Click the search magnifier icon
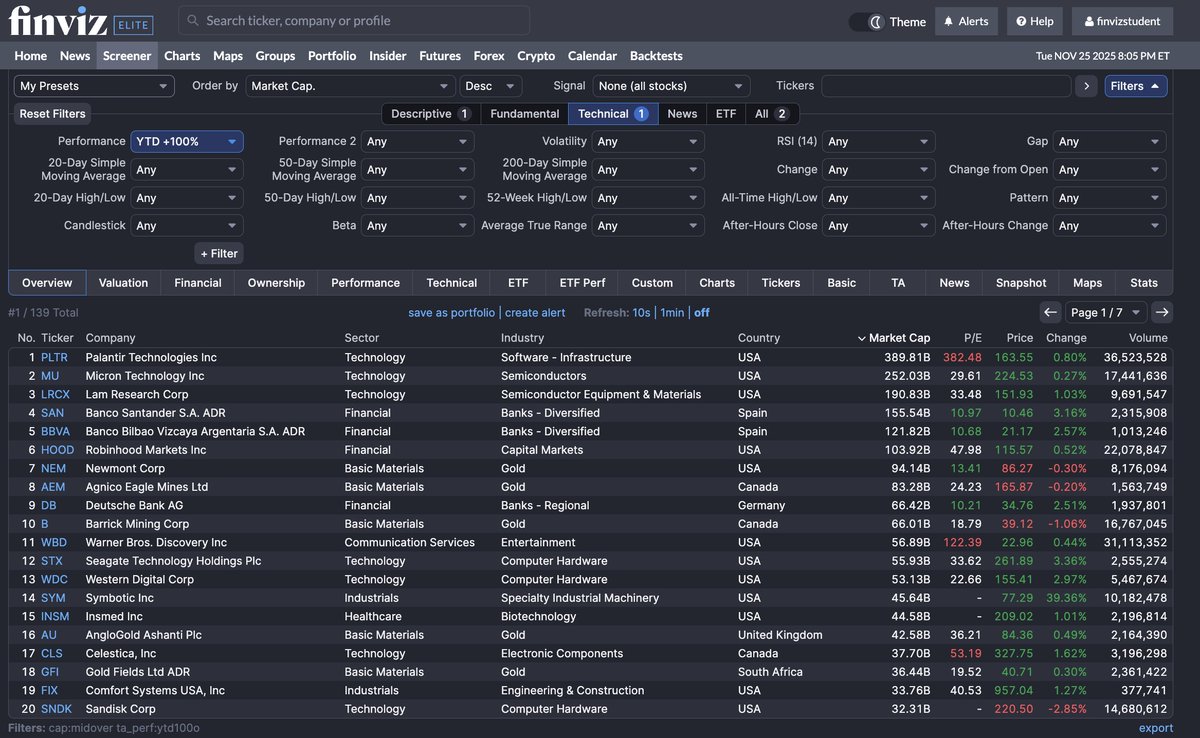This screenshot has width=1200, height=738. tap(192, 20)
